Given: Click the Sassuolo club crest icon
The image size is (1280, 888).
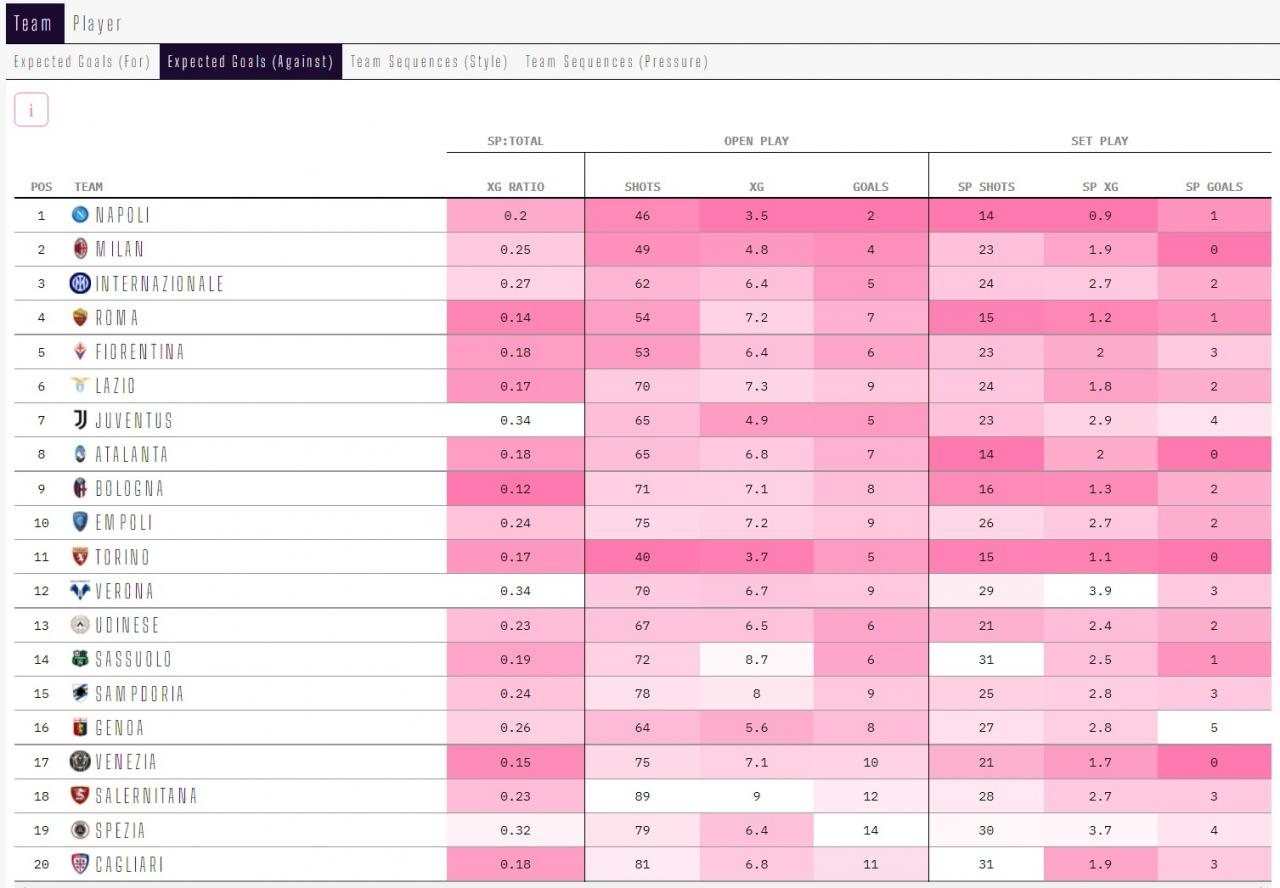Looking at the screenshot, I should (80, 658).
